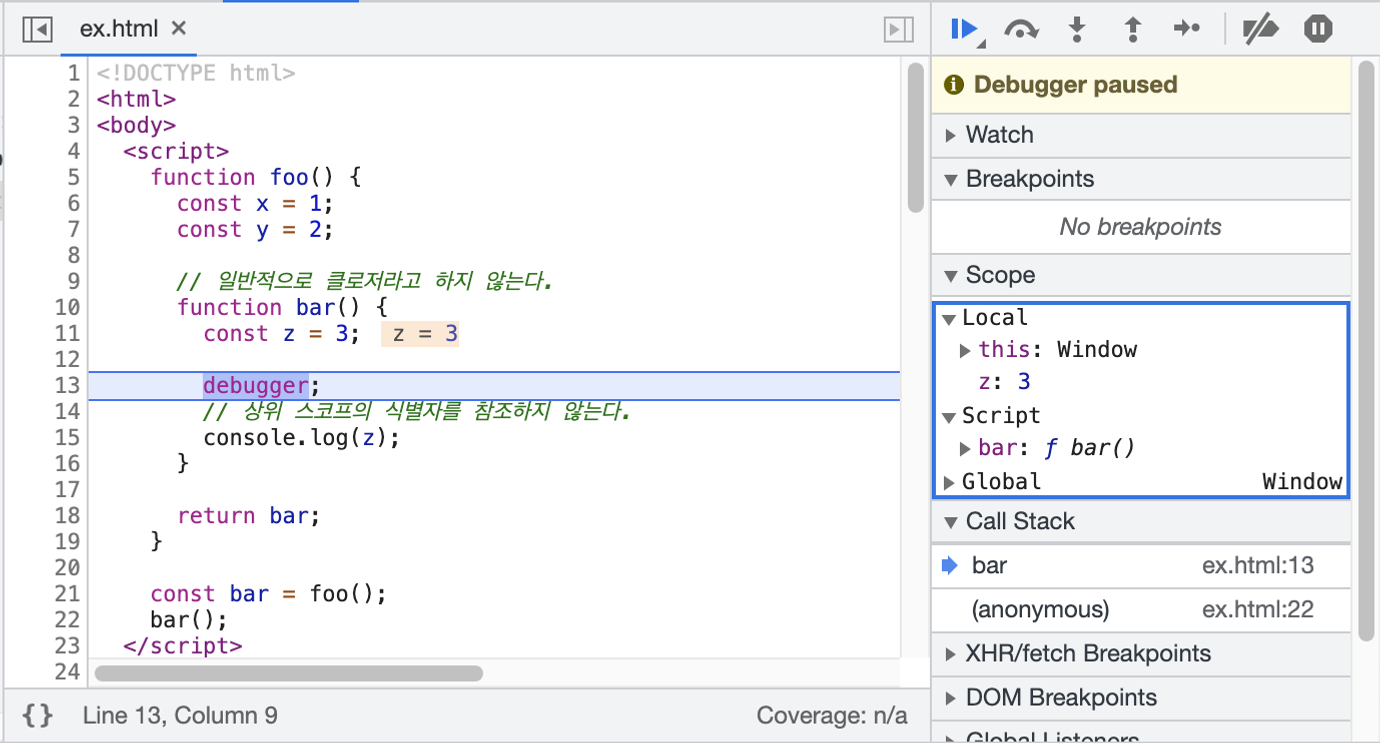The image size is (1380, 743).
Task: Expand XHR/fetch Breakpoints section
Action: tap(1141, 654)
